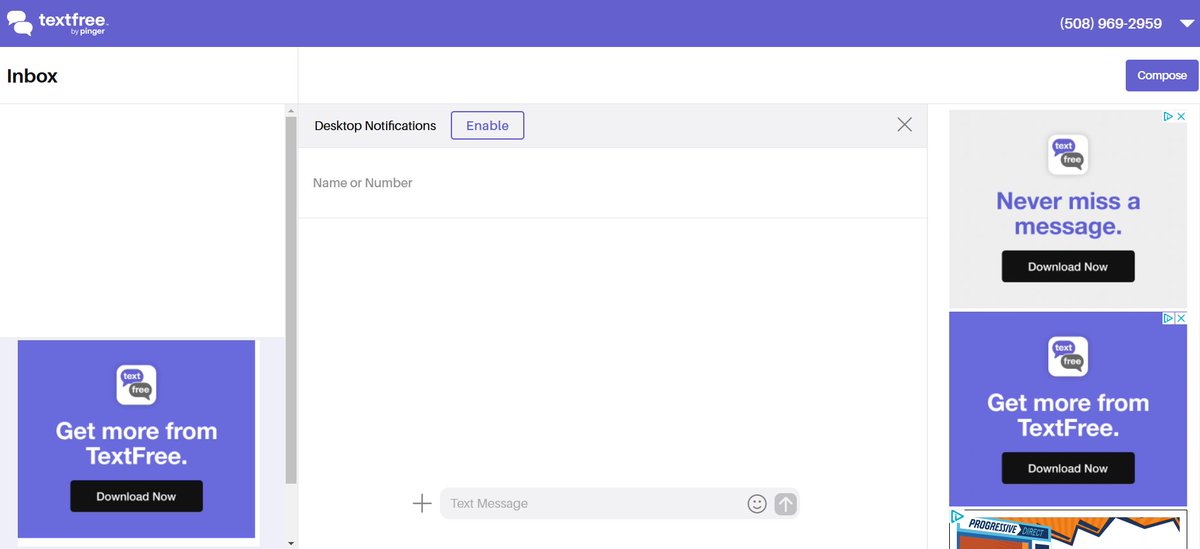Click the phone number (508) 969-2959
Viewport: 1200px width, 549px height.
pos(1111,24)
